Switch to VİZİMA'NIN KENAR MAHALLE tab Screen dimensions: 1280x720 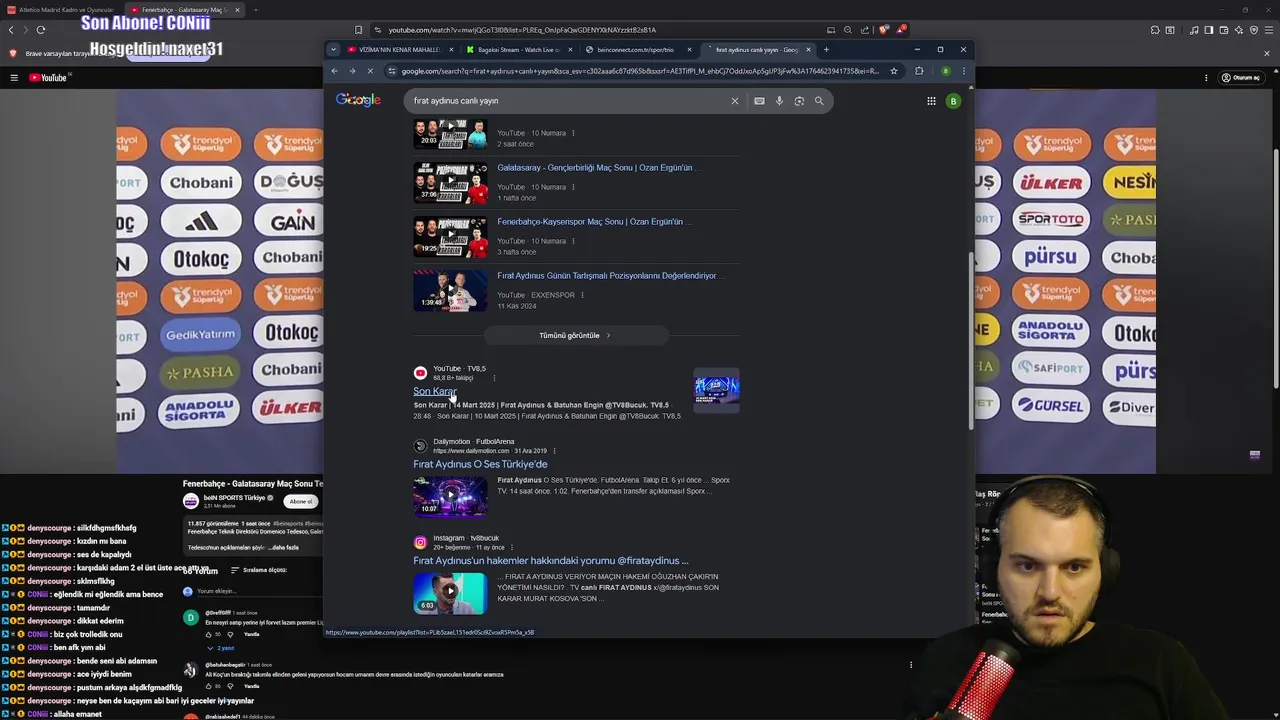tap(400, 50)
